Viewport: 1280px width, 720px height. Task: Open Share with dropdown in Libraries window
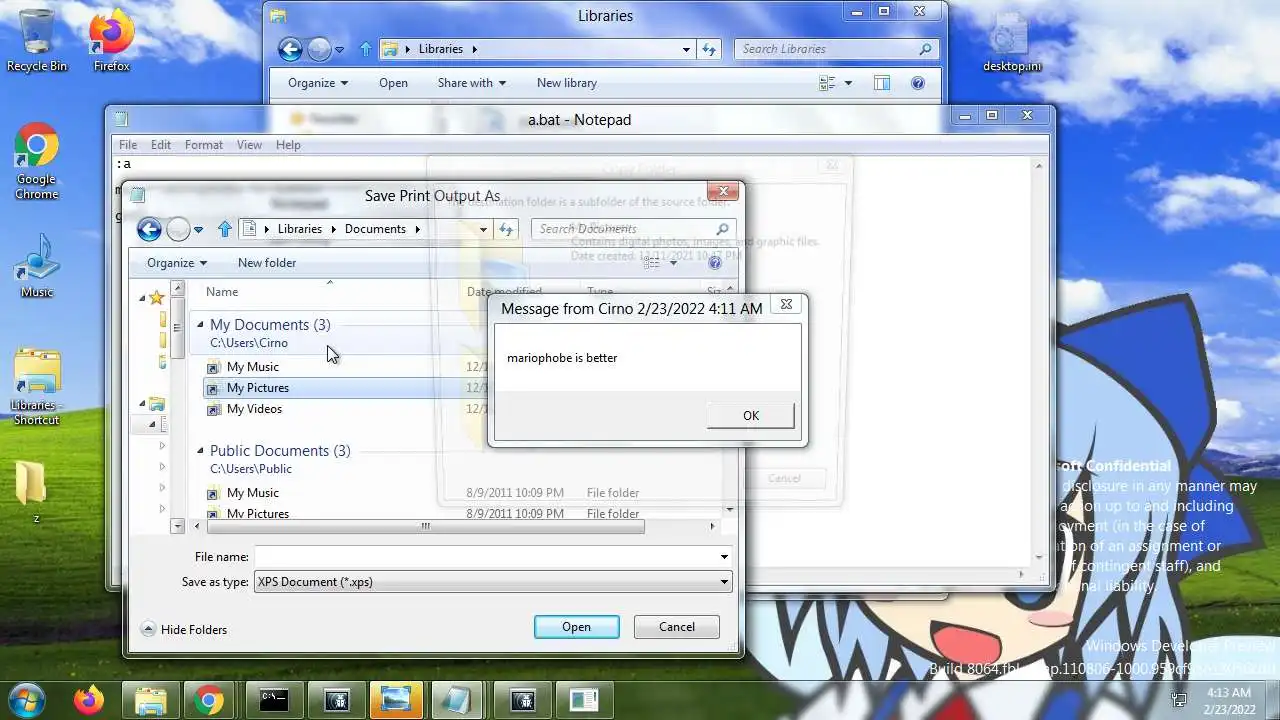472,83
